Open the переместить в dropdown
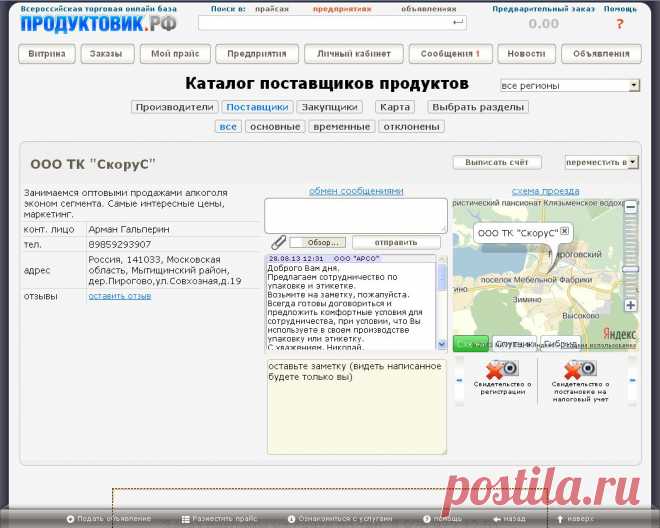 pos(602,162)
